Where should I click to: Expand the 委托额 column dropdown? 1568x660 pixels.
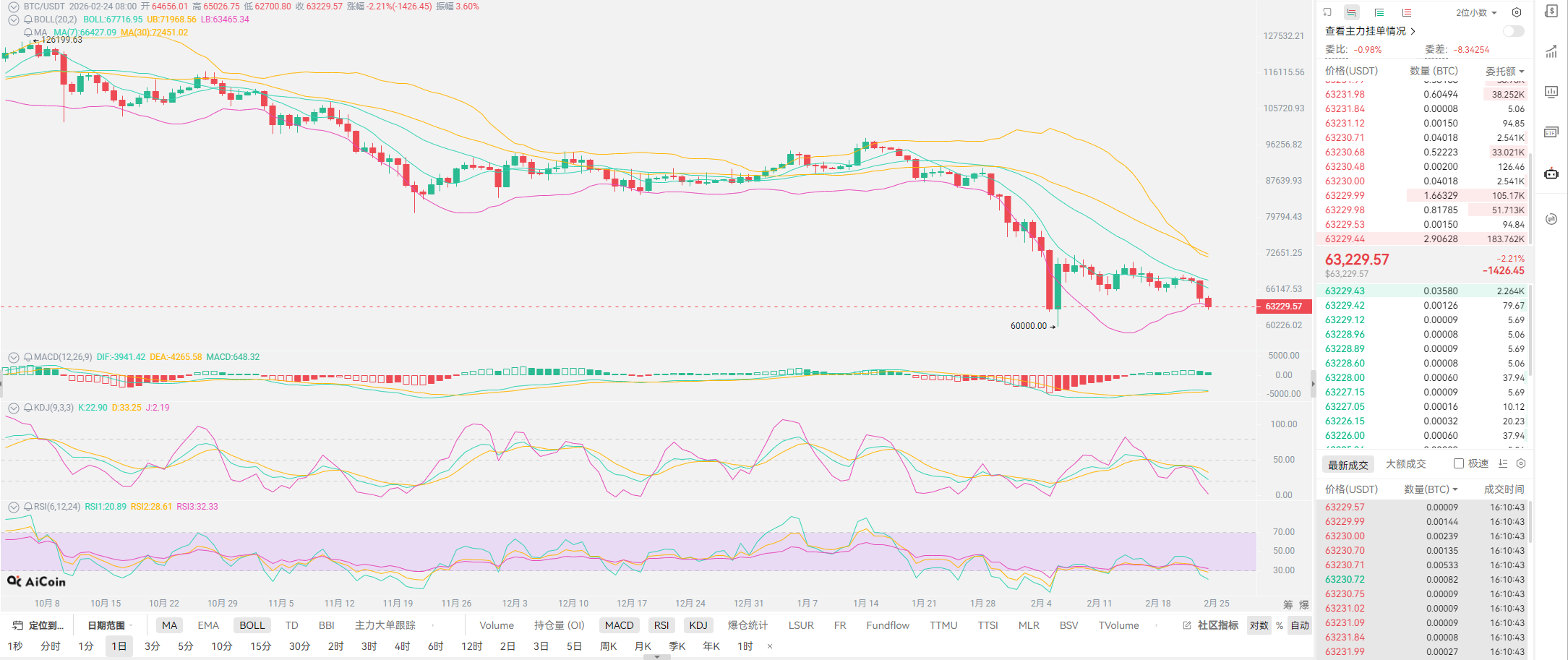[x=1504, y=71]
